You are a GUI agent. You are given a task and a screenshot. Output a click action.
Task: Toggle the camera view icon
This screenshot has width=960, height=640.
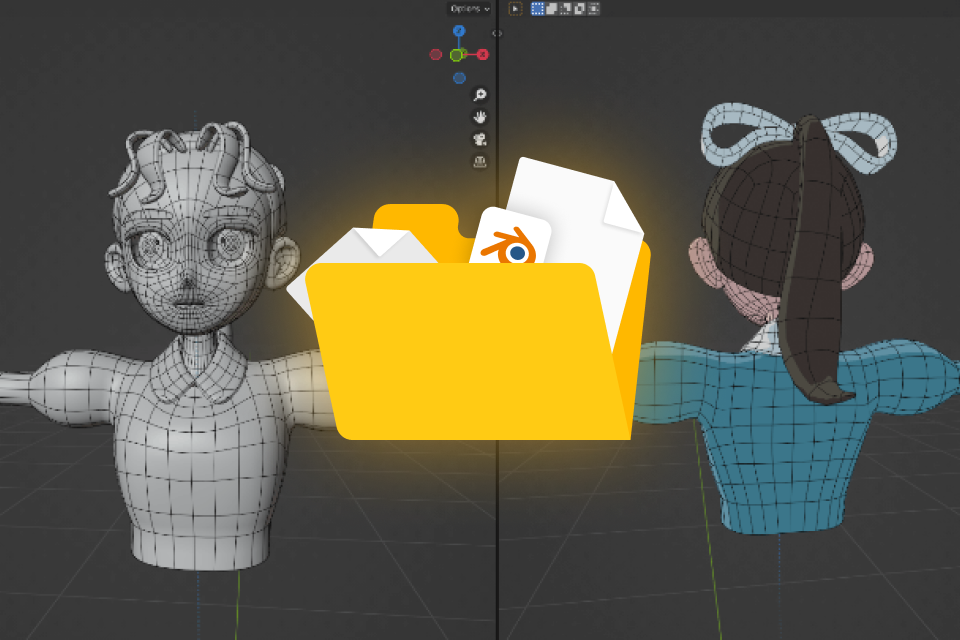(x=479, y=139)
